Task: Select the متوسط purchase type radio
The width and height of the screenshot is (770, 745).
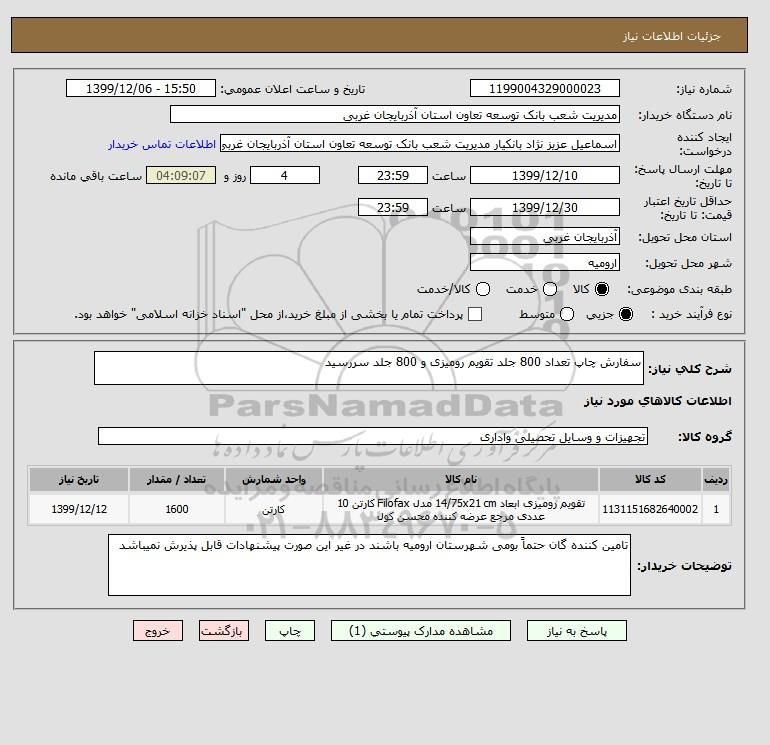Action: point(567,314)
